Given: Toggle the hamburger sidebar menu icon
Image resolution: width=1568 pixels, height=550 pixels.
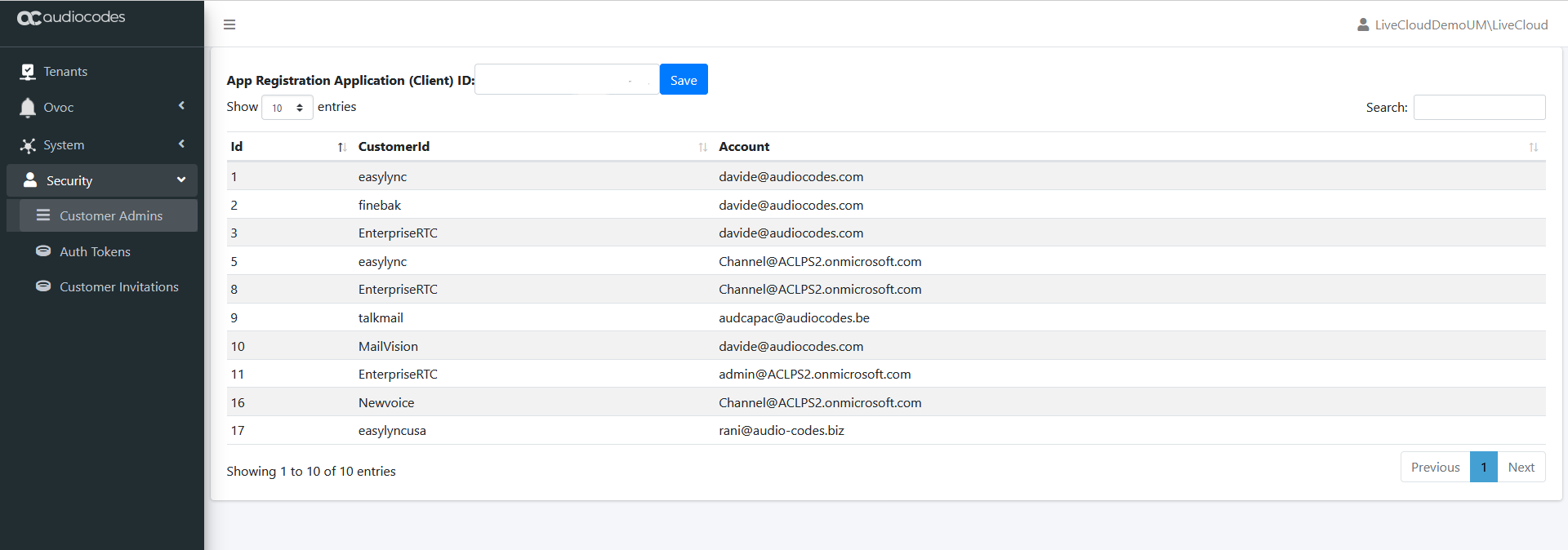Looking at the screenshot, I should [x=229, y=24].
